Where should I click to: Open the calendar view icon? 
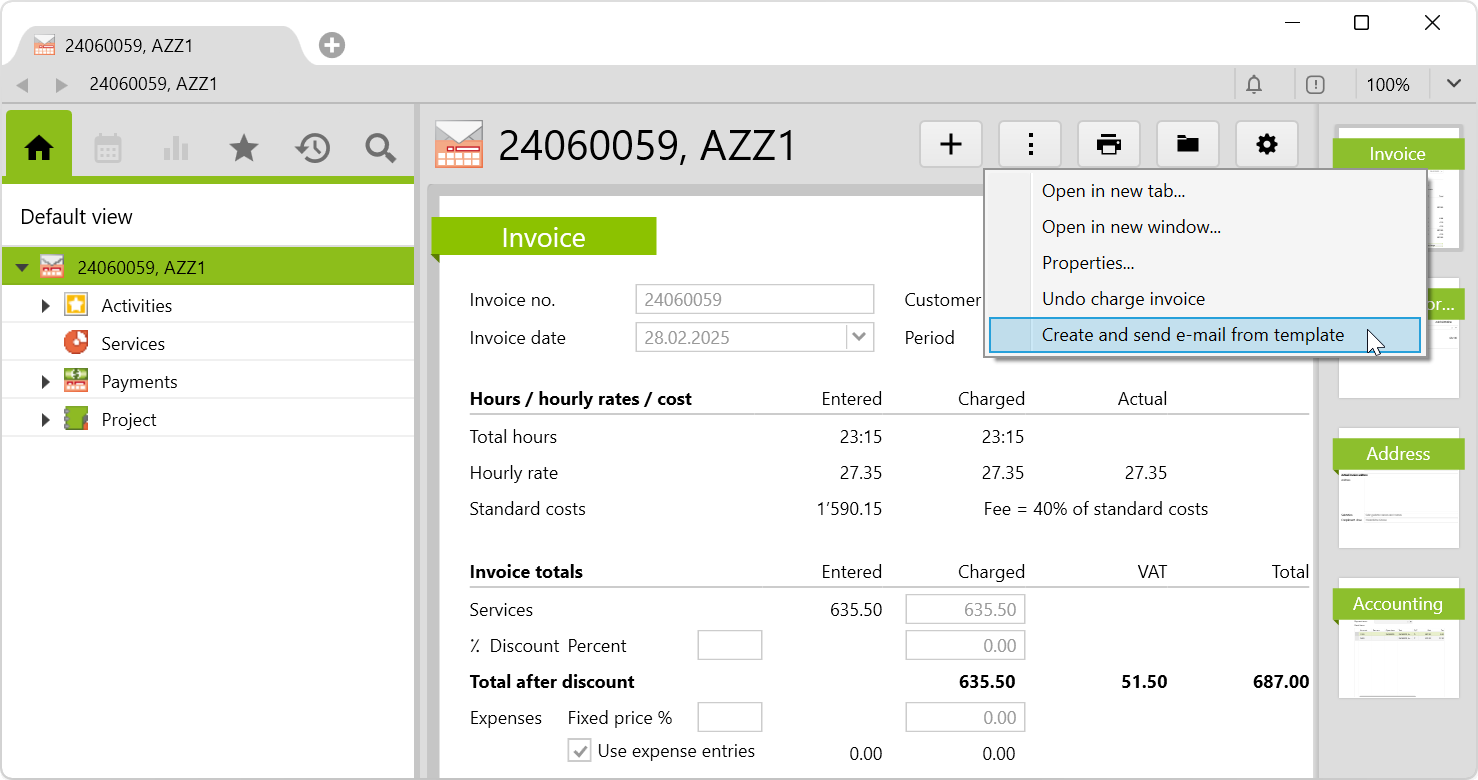coord(108,149)
